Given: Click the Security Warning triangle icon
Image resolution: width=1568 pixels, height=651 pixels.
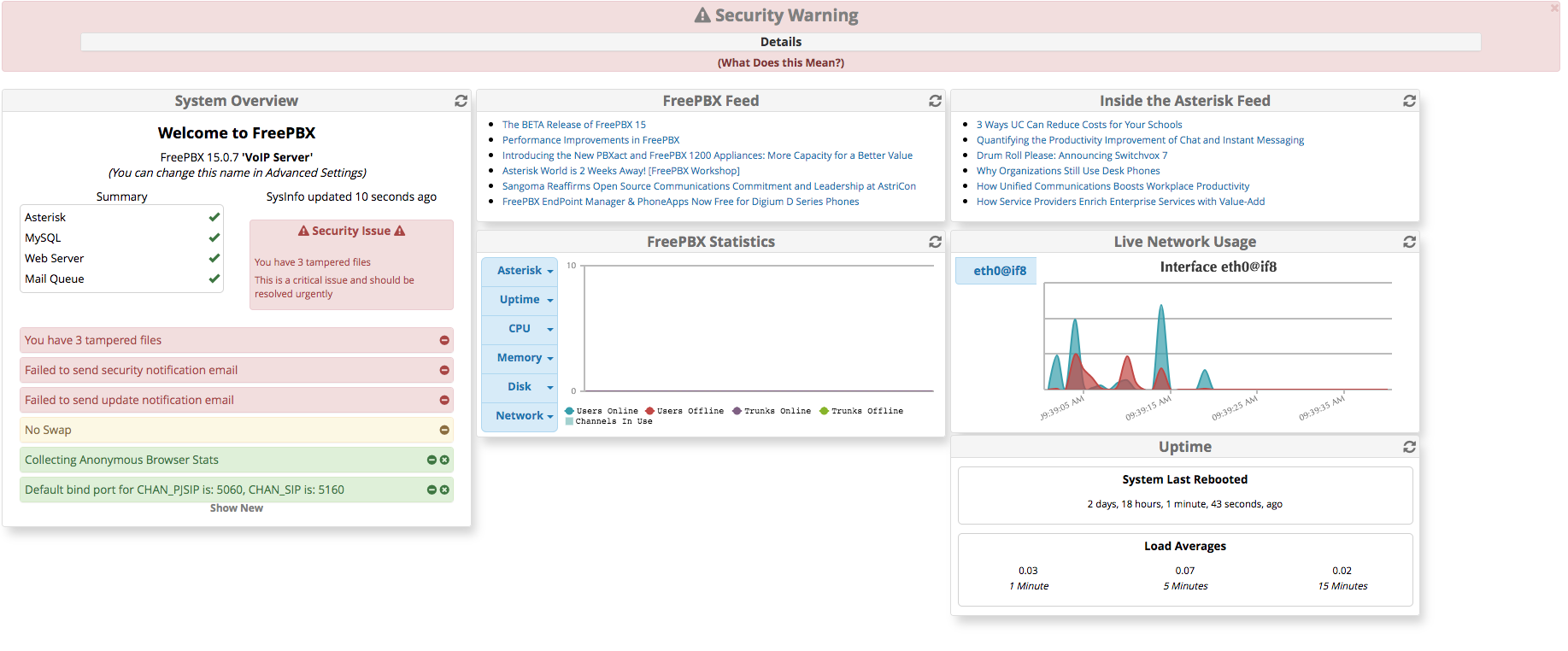Looking at the screenshot, I should [702, 15].
